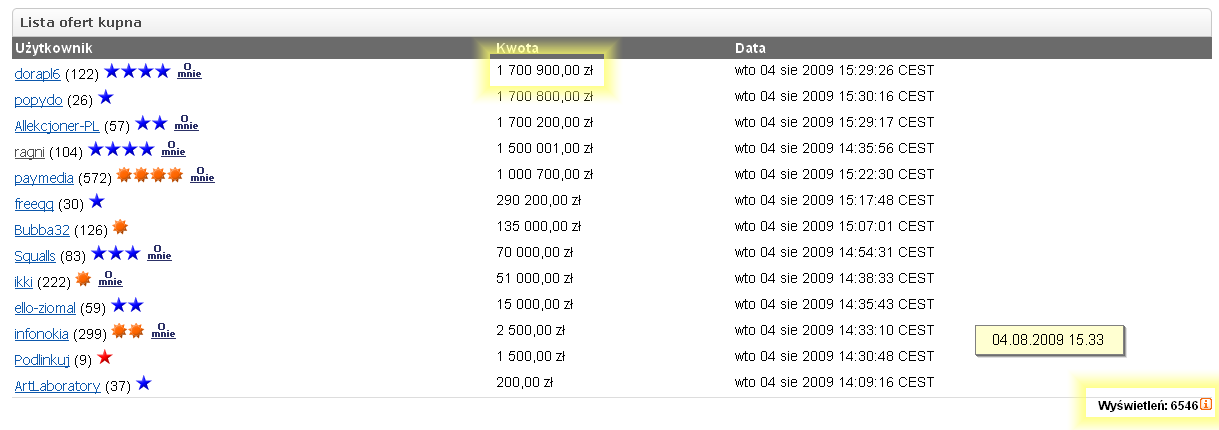Open the "O mnie" icon beside paymedia
This screenshot has height=430, width=1219.
202,176
